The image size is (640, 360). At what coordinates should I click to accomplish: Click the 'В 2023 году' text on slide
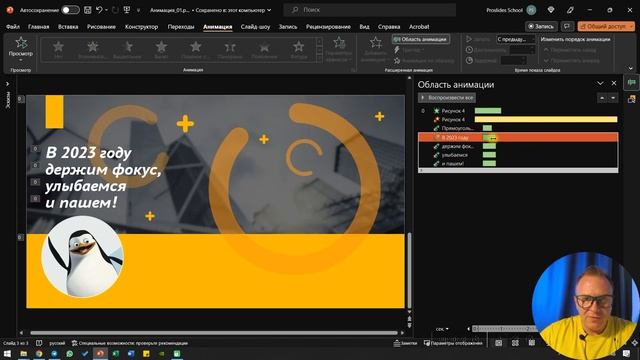(88, 153)
